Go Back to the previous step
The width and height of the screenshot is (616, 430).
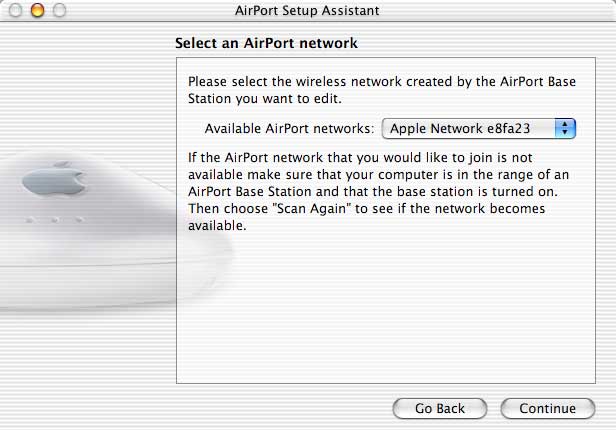(x=440, y=408)
